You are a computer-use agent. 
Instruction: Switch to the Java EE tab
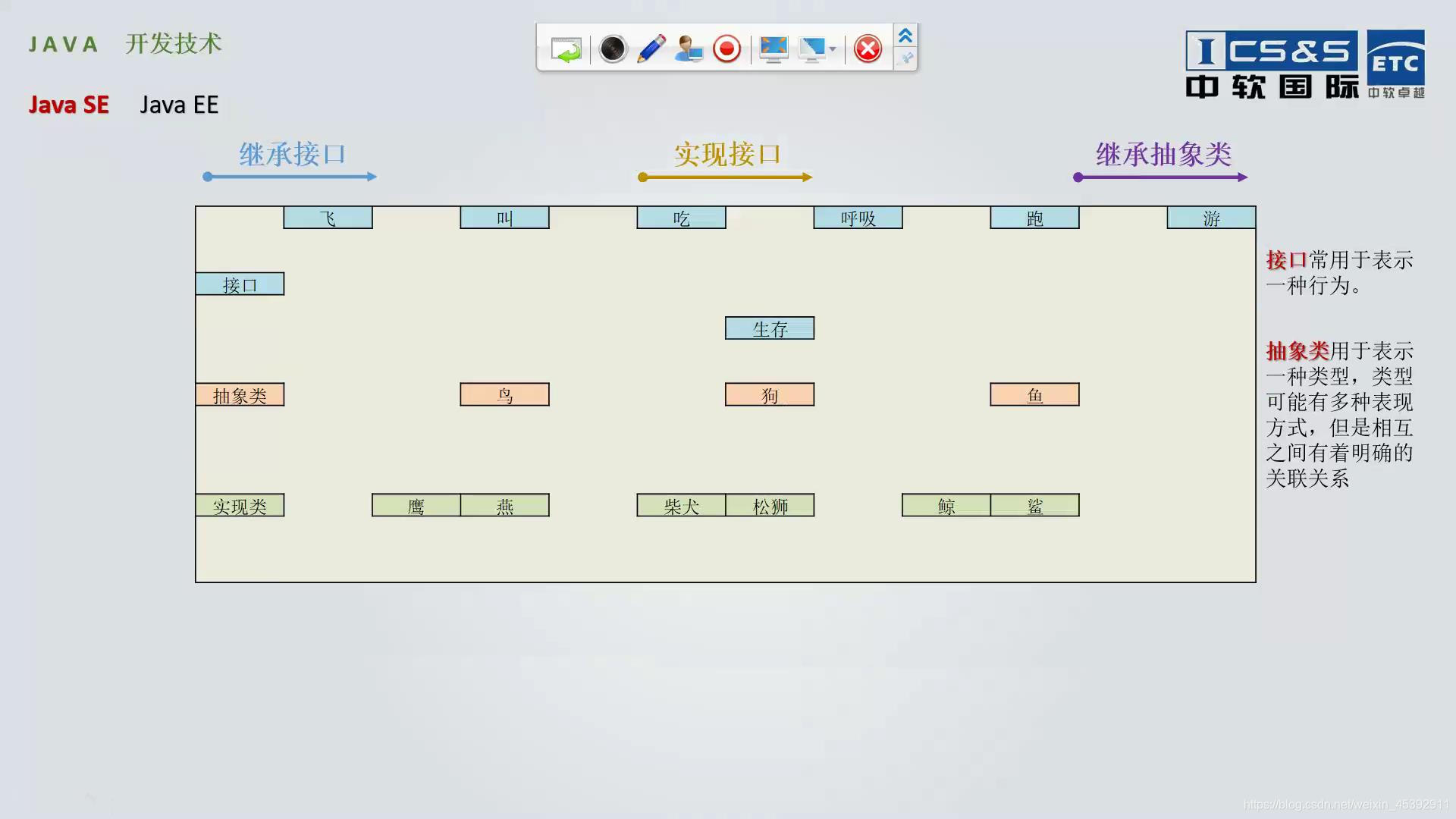click(x=179, y=105)
